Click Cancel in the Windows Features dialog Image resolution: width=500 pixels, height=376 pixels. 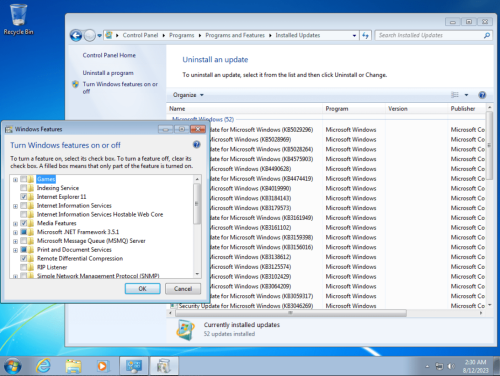[183, 289]
